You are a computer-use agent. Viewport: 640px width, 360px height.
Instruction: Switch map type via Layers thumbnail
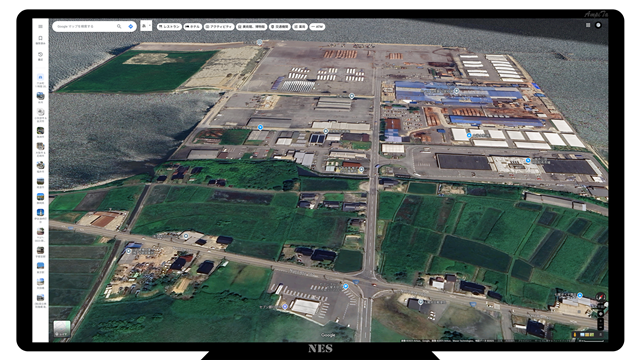(62, 329)
